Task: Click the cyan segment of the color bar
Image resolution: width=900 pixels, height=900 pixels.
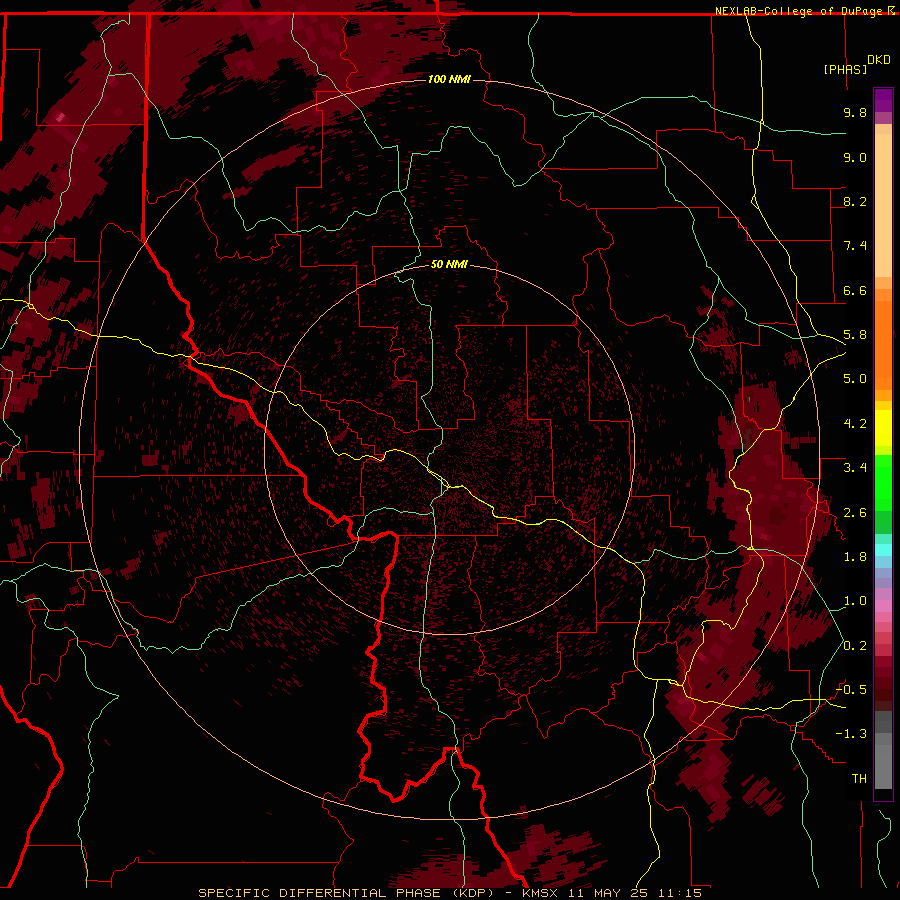Action: coord(883,550)
